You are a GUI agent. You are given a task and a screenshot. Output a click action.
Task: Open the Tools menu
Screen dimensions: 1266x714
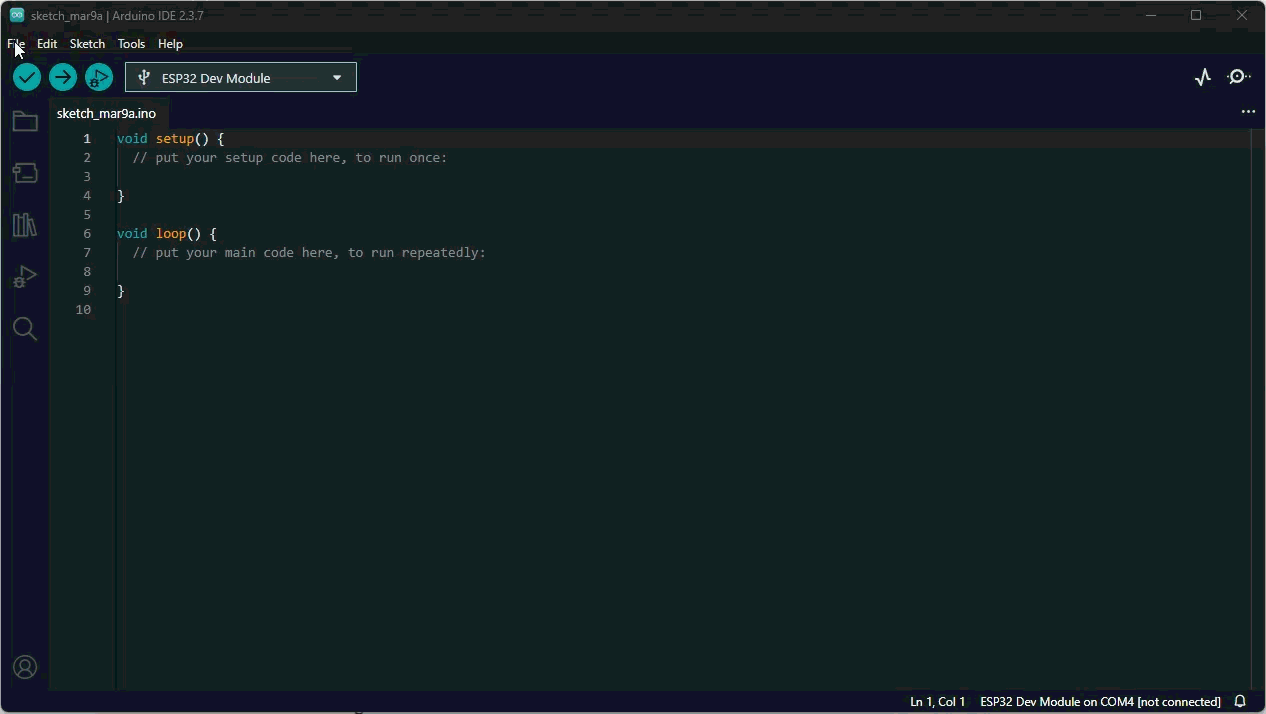[131, 44]
